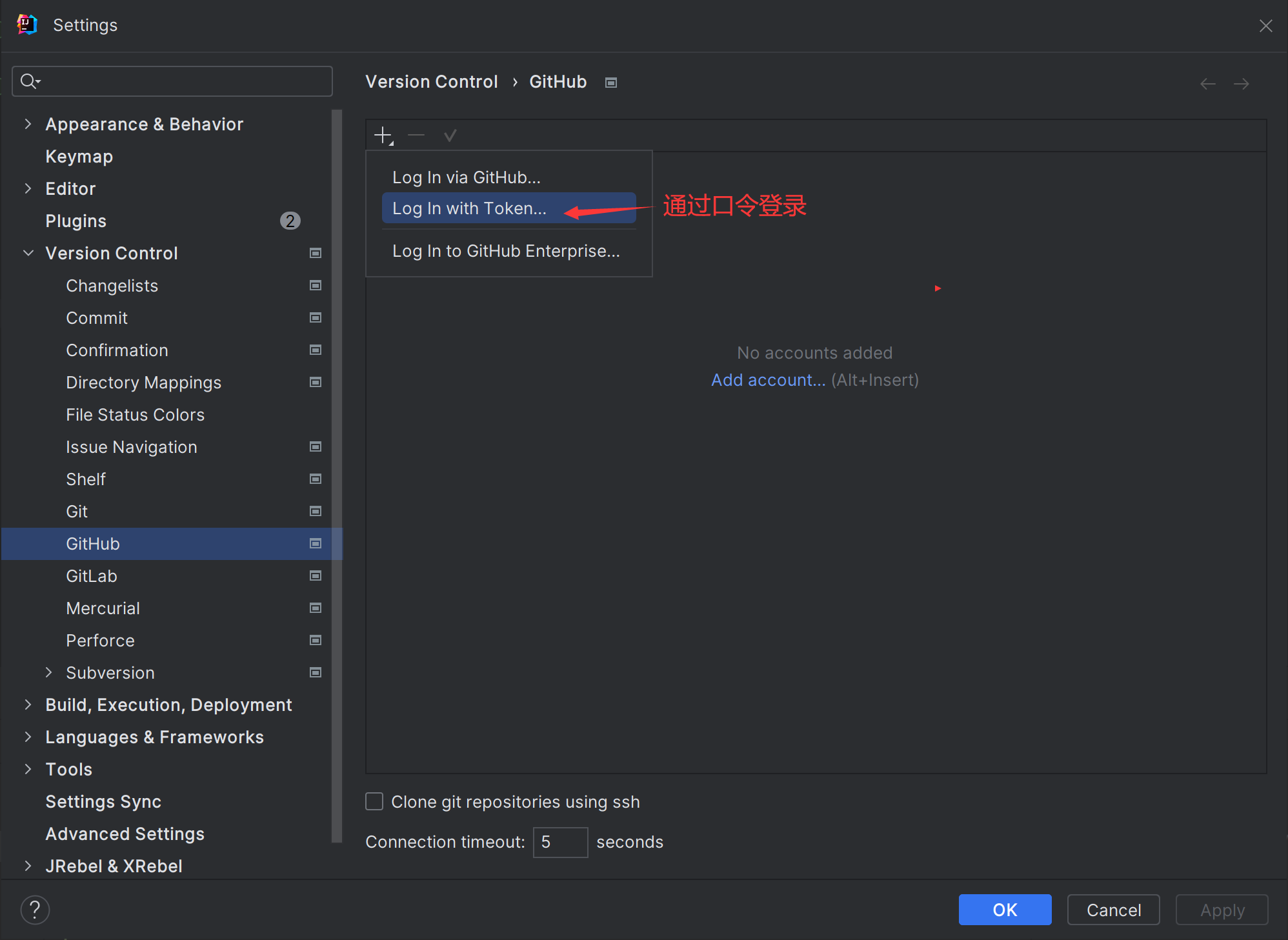The height and width of the screenshot is (940, 1288).
Task: Click the project icon on GitHub row
Action: (316, 543)
